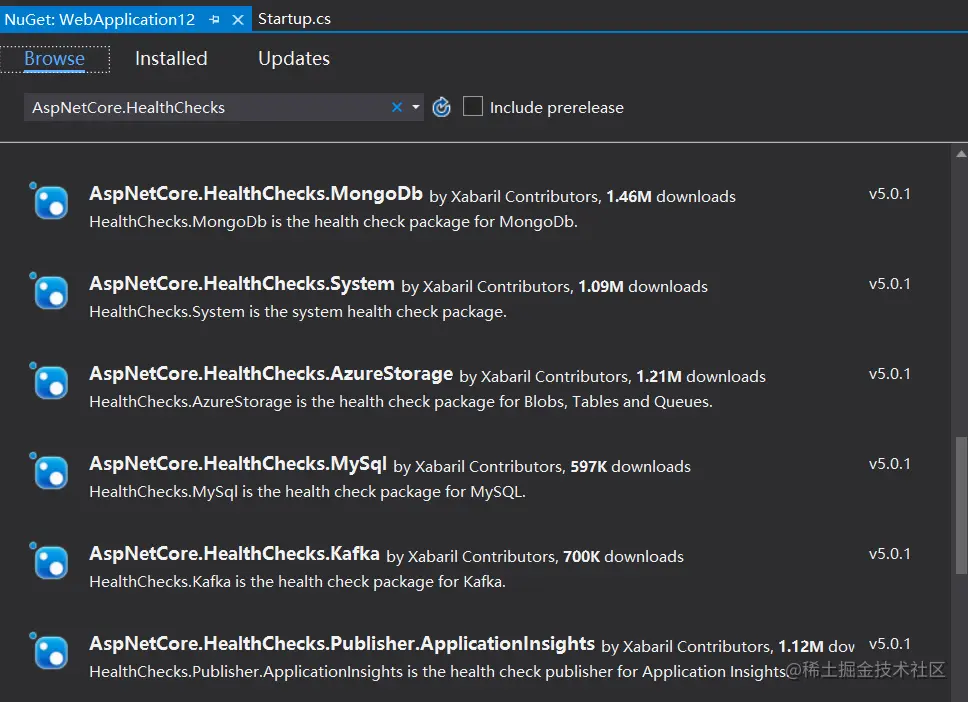Click the Kafka health check description
This screenshot has width=968, height=702.
tap(298, 582)
